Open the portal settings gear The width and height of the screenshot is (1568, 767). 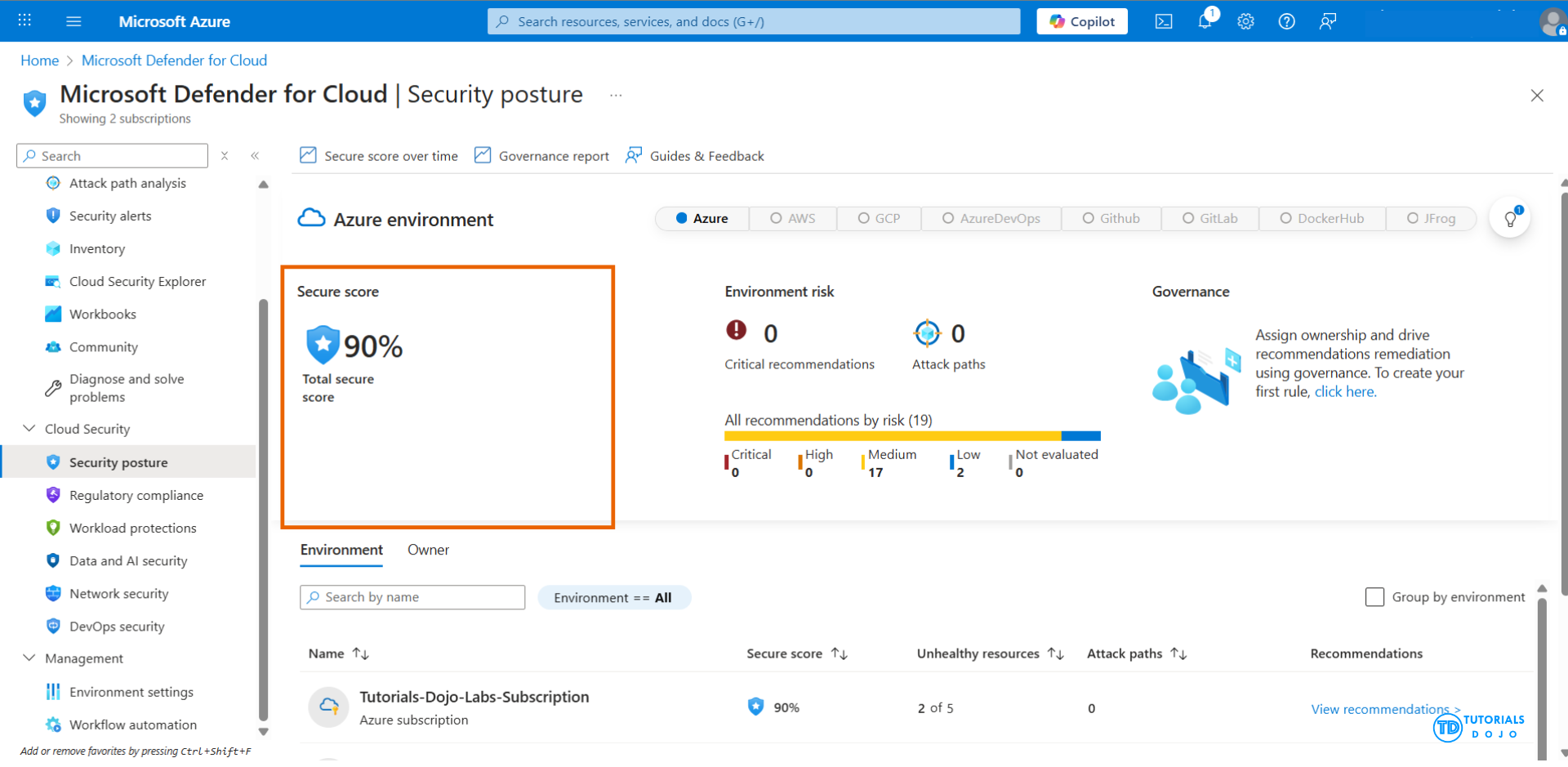point(1245,22)
